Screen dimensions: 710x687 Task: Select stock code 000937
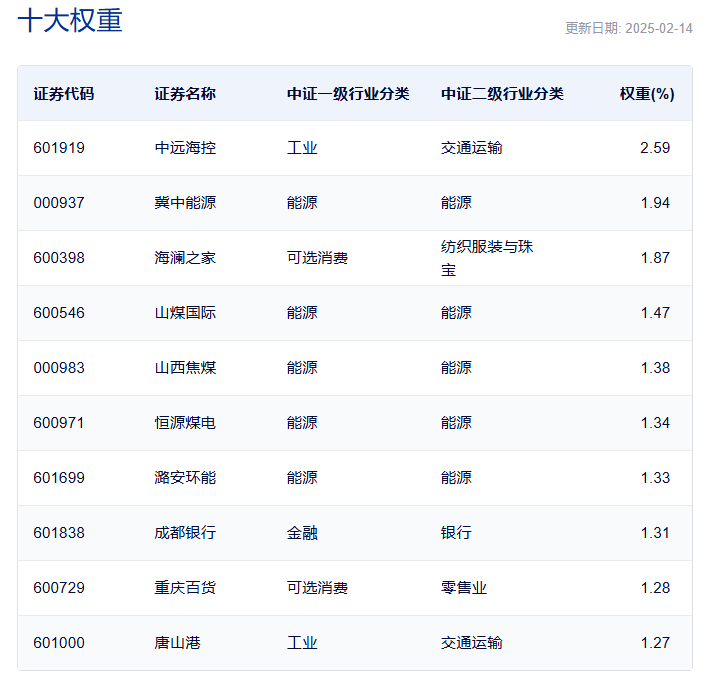point(59,203)
